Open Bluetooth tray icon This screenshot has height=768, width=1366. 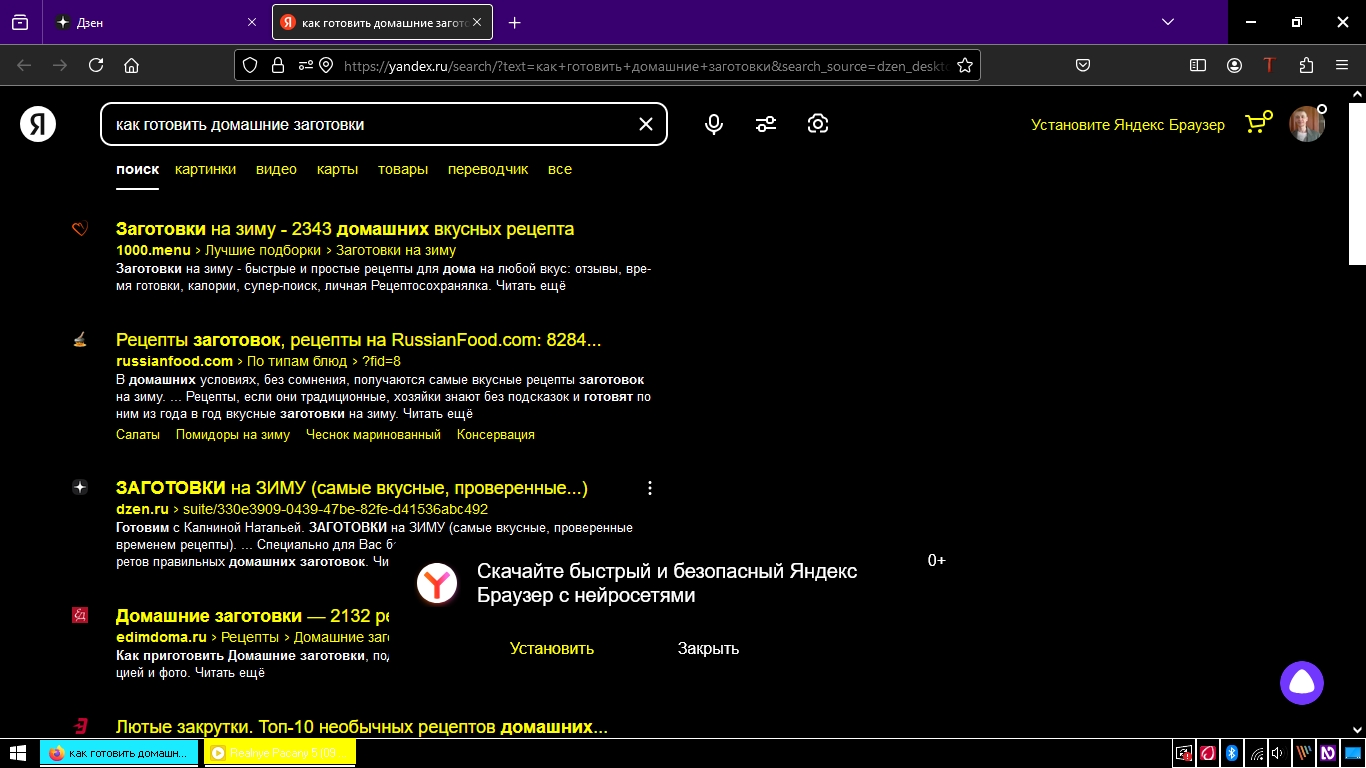1233,753
